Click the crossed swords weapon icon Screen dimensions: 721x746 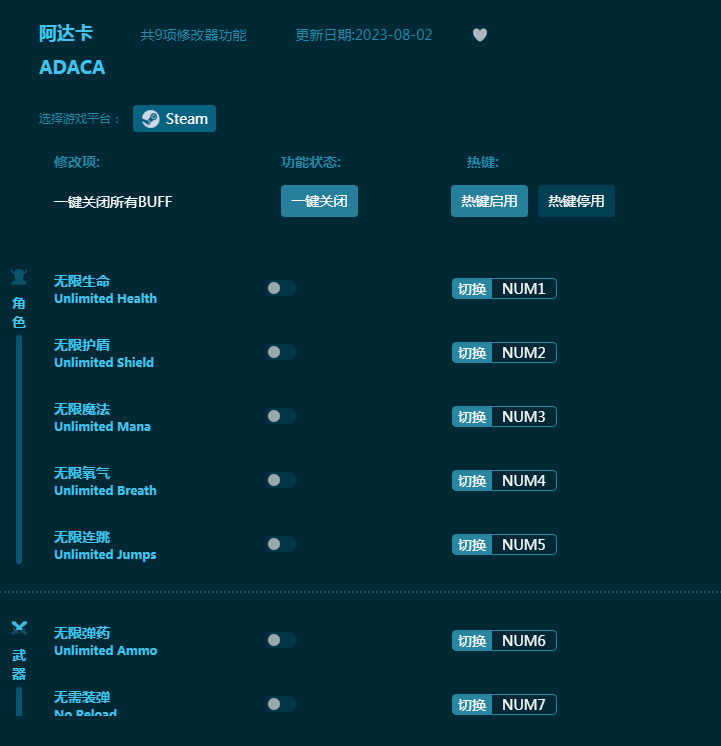click(19, 628)
